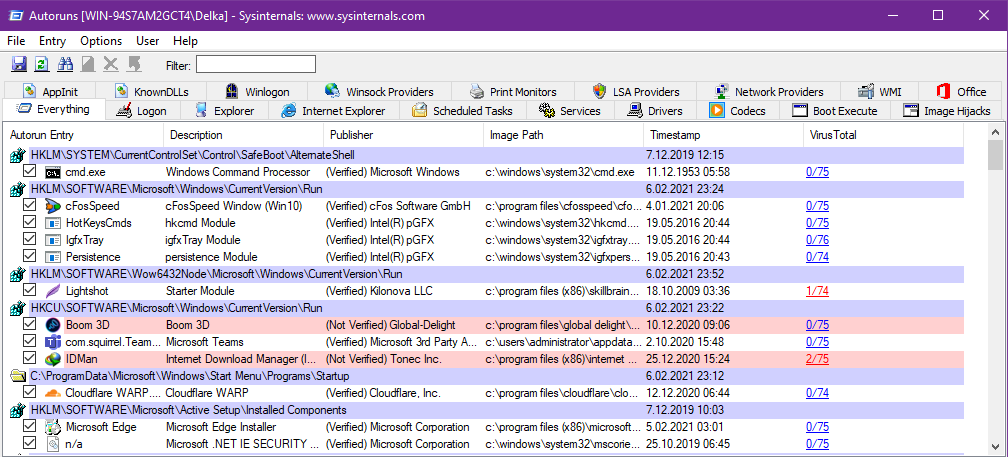Click the scrollbar up arrow

[994, 132]
